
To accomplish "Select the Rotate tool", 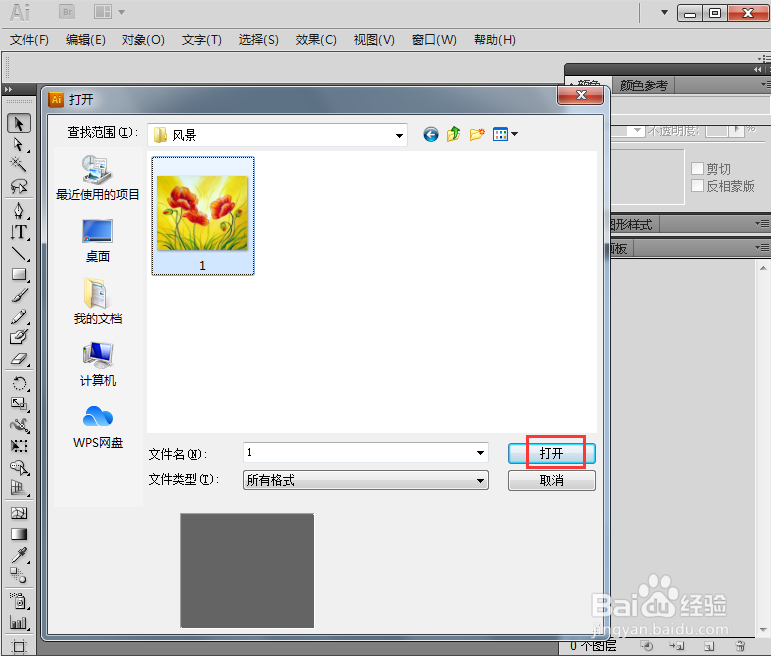I will coord(19,383).
